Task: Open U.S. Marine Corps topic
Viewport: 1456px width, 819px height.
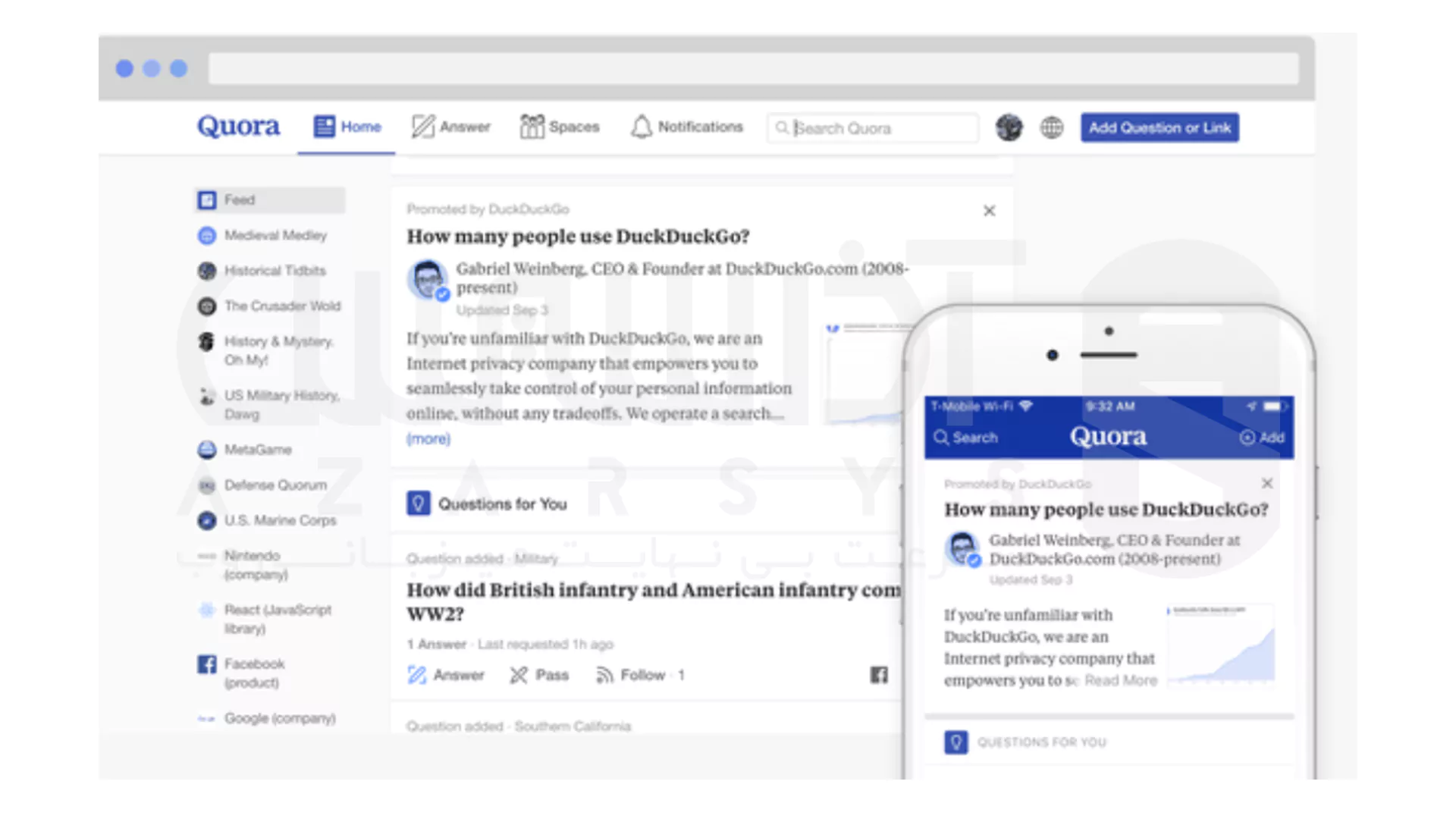Action: point(267,520)
